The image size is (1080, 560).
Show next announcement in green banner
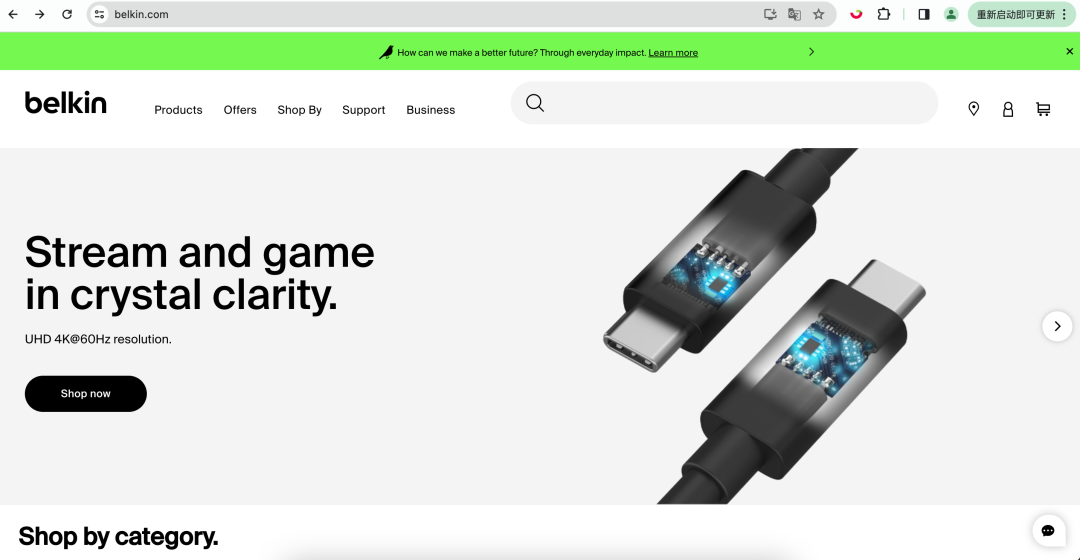click(x=811, y=52)
